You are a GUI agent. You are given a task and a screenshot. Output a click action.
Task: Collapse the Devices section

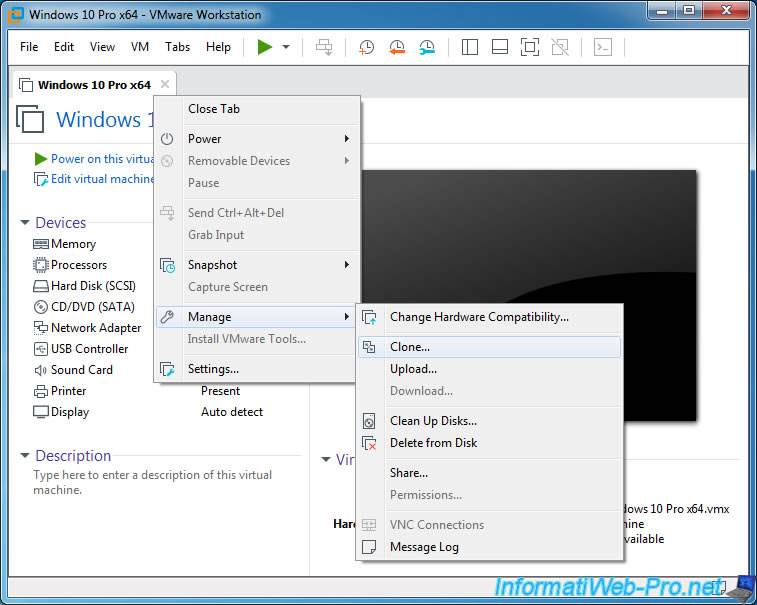[x=25, y=222]
